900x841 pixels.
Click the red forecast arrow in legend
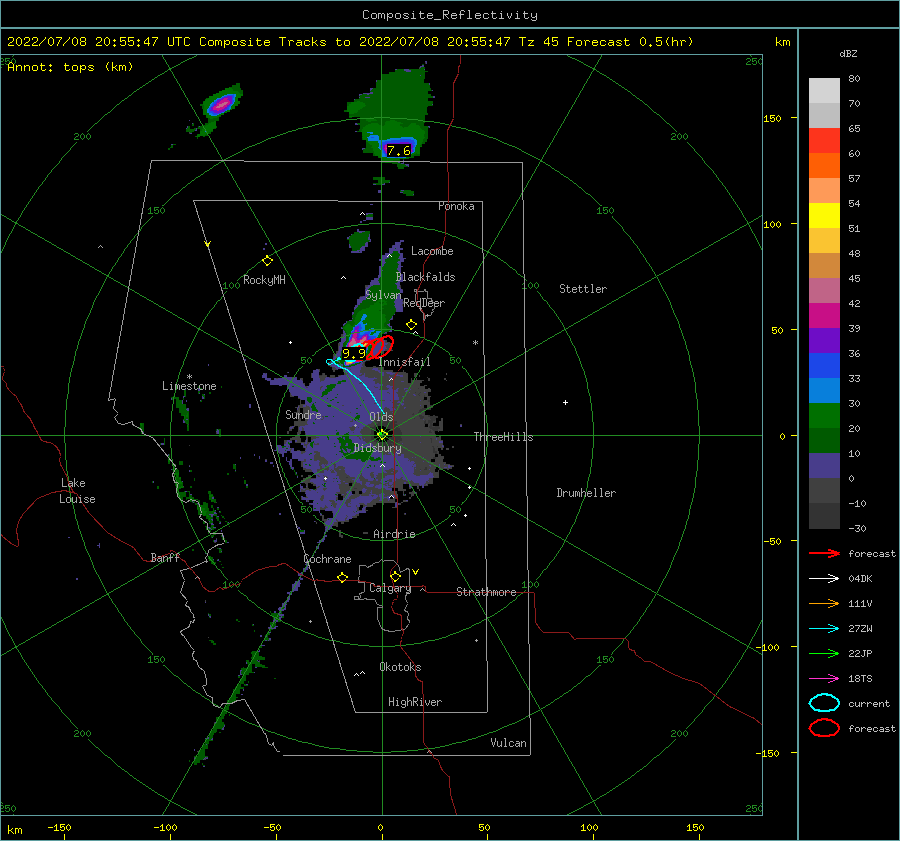point(824,553)
